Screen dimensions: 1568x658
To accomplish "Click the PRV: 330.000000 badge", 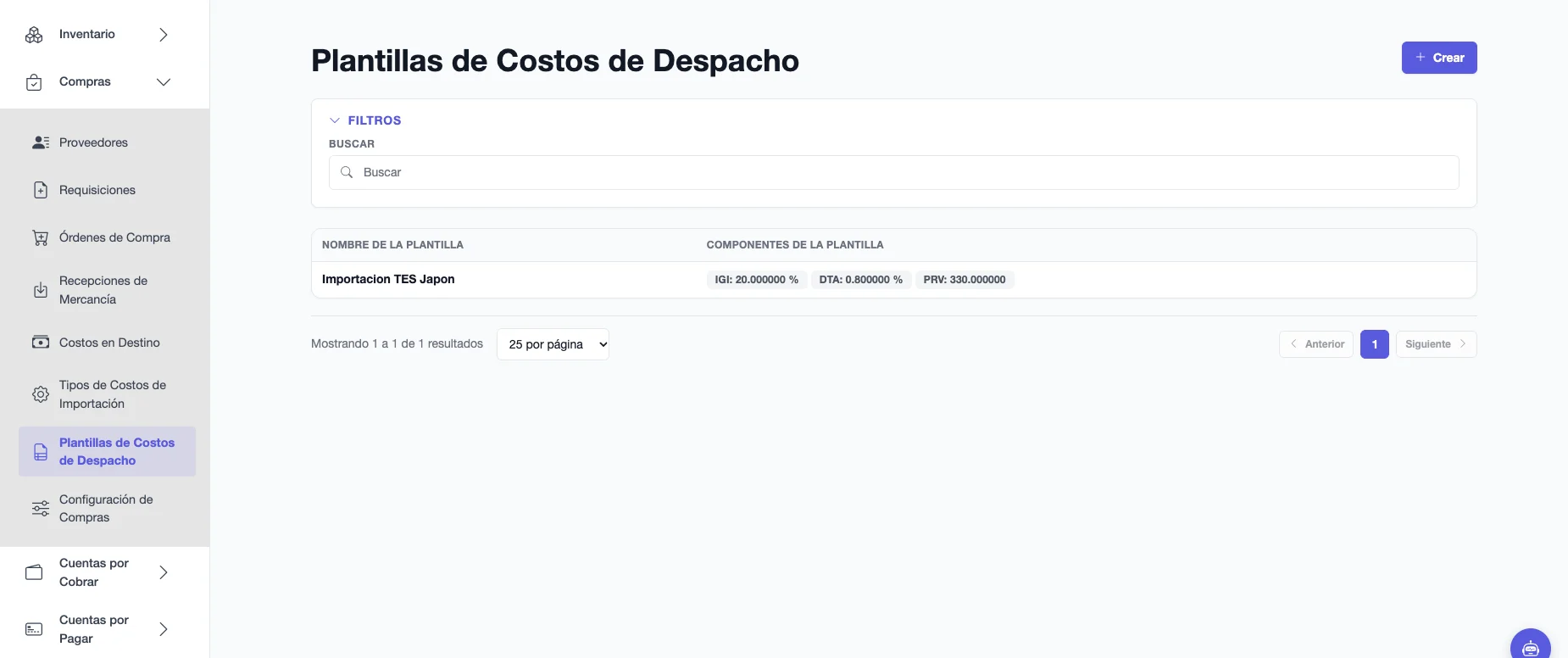I will click(965, 280).
